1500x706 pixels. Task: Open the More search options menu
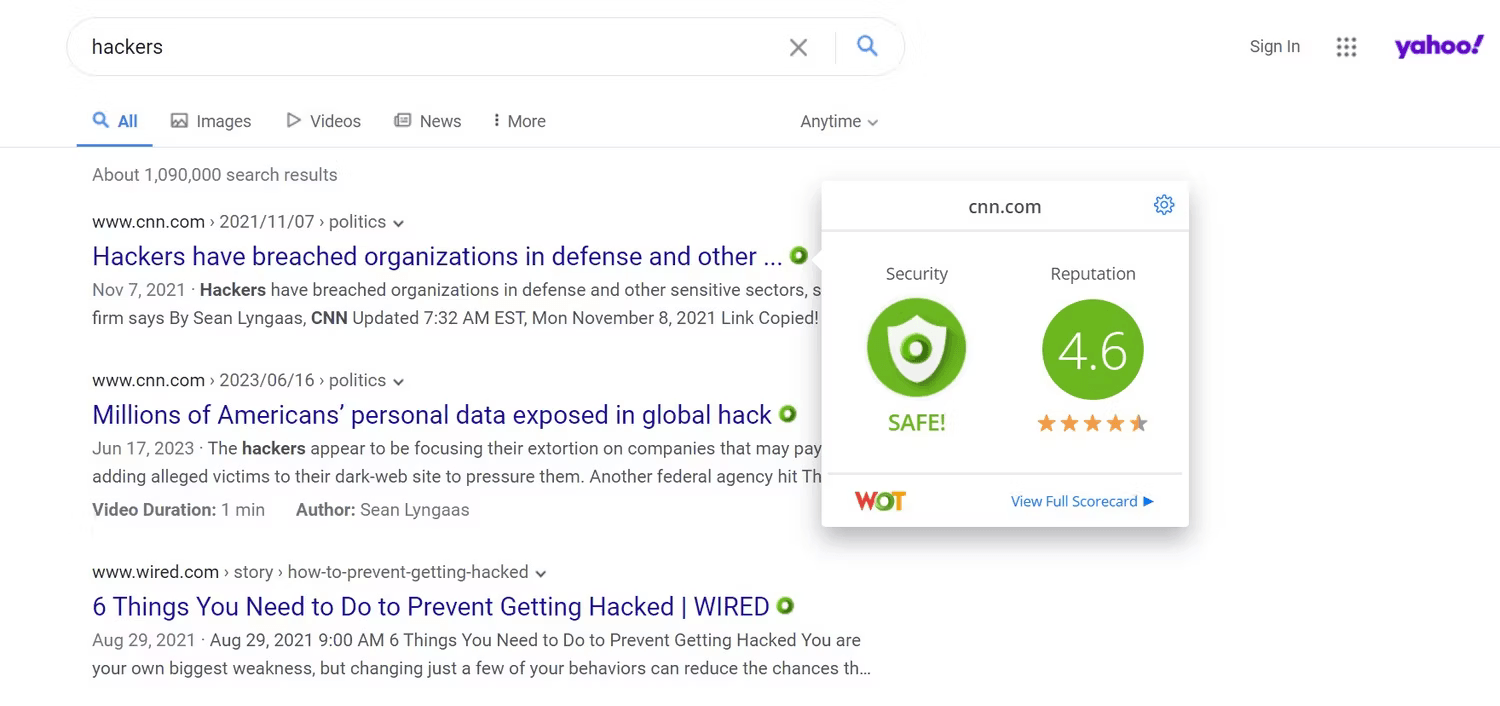pos(519,121)
